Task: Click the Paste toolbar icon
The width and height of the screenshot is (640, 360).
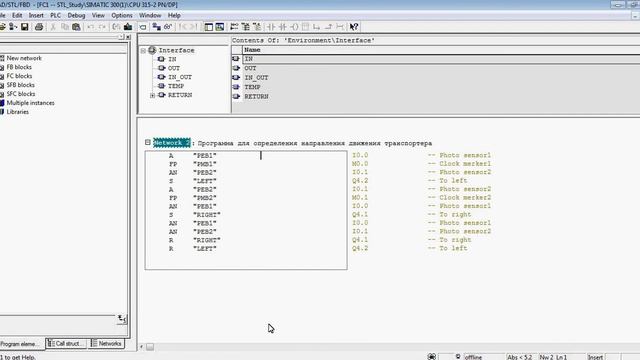Action: [76, 27]
